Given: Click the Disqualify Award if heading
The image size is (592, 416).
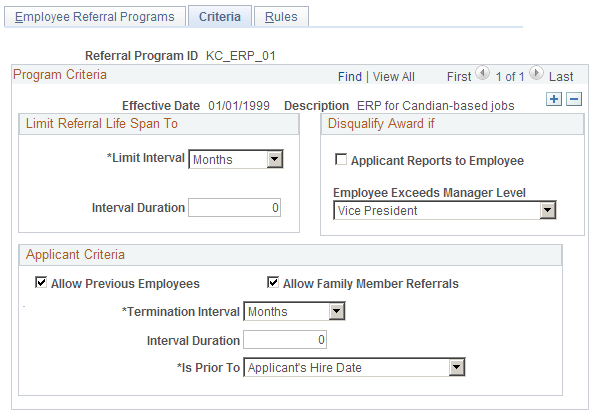Looking at the screenshot, I should coord(381,123).
